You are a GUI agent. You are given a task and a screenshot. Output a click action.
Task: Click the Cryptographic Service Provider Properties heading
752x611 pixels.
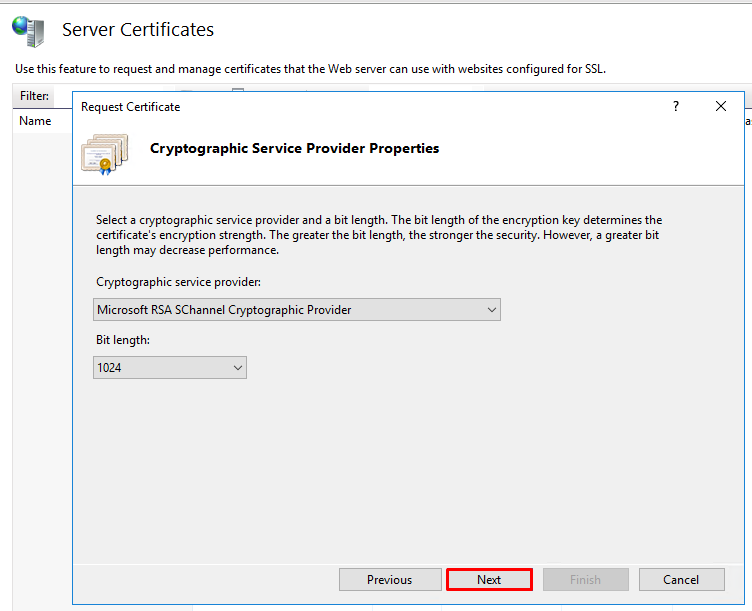coord(294,149)
